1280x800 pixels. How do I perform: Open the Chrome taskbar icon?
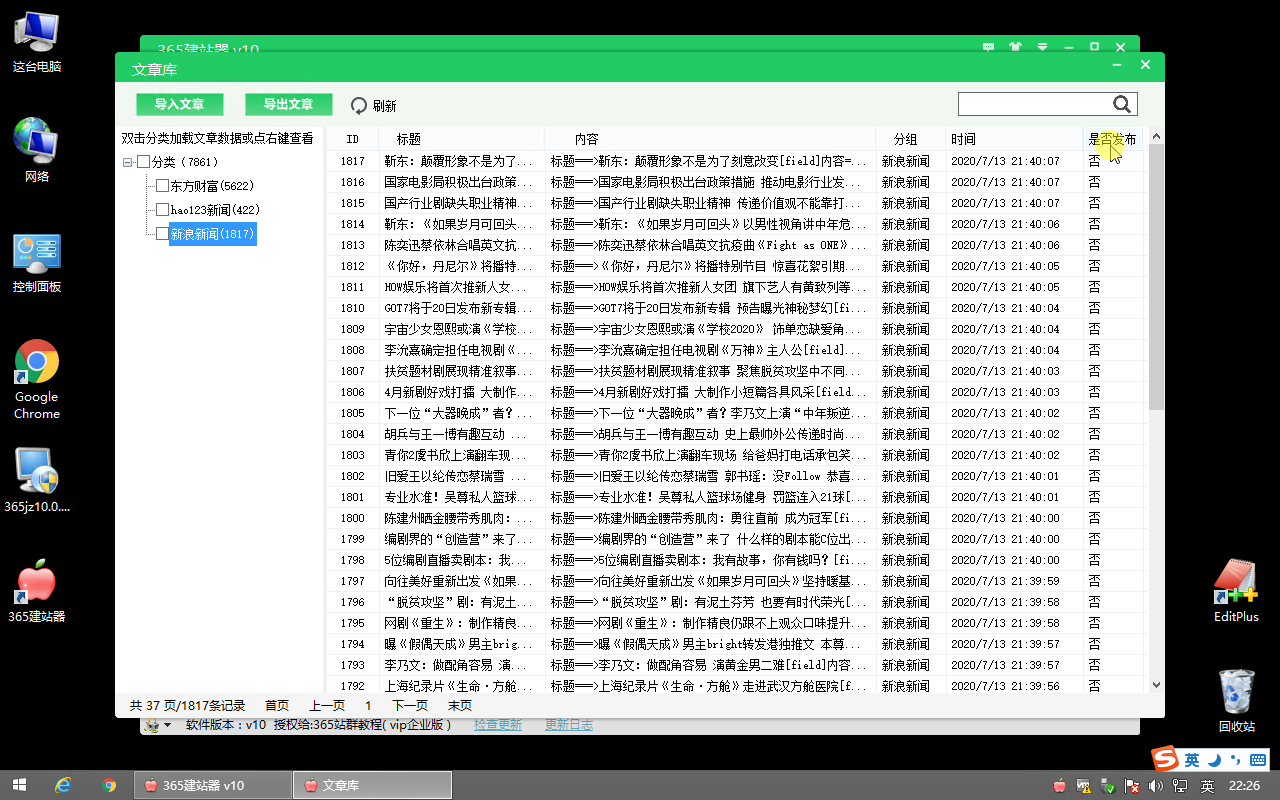[110, 785]
